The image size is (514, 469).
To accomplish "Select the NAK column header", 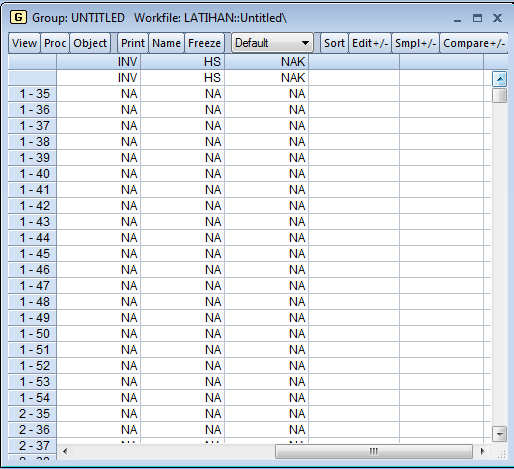I will pyautogui.click(x=267, y=62).
